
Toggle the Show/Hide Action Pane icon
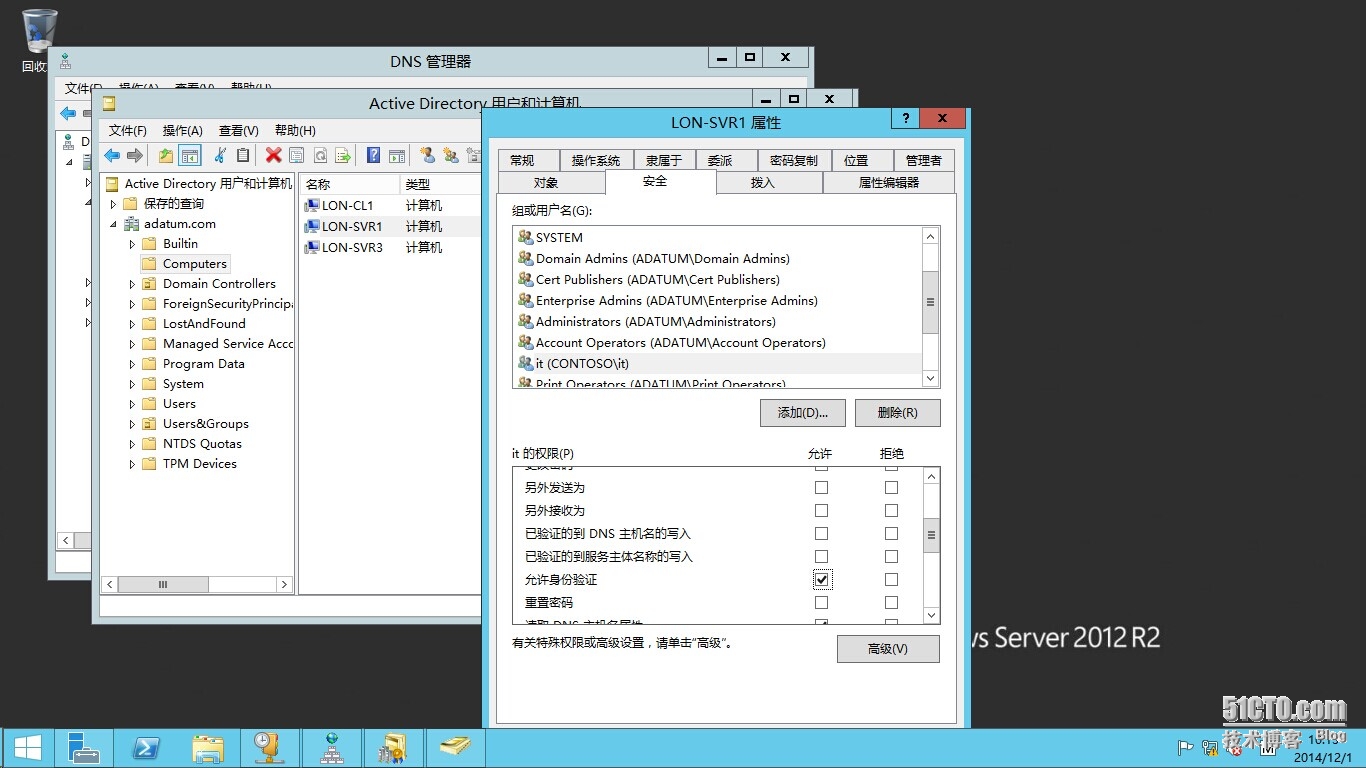pos(397,155)
